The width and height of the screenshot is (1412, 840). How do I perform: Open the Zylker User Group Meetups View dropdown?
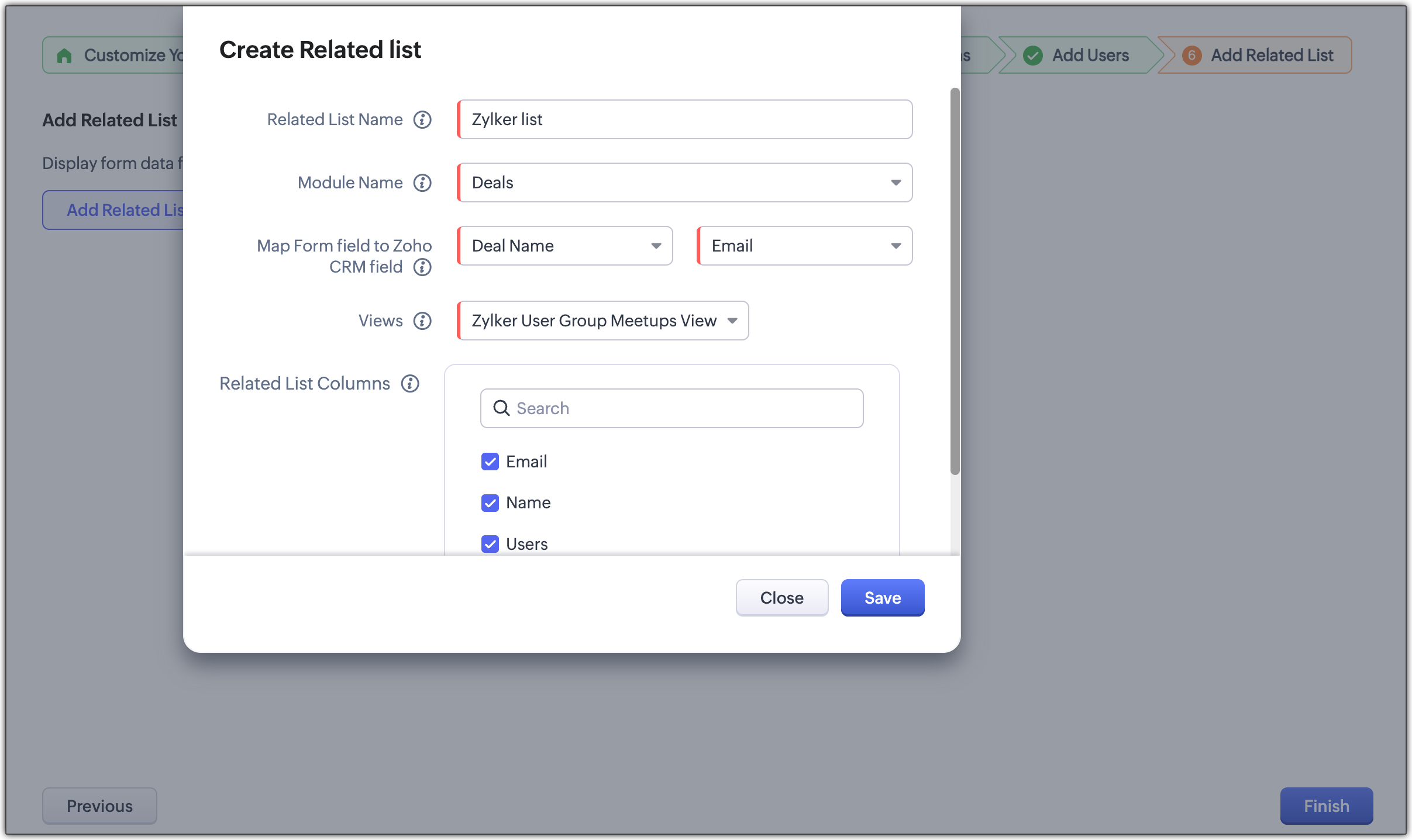602,321
